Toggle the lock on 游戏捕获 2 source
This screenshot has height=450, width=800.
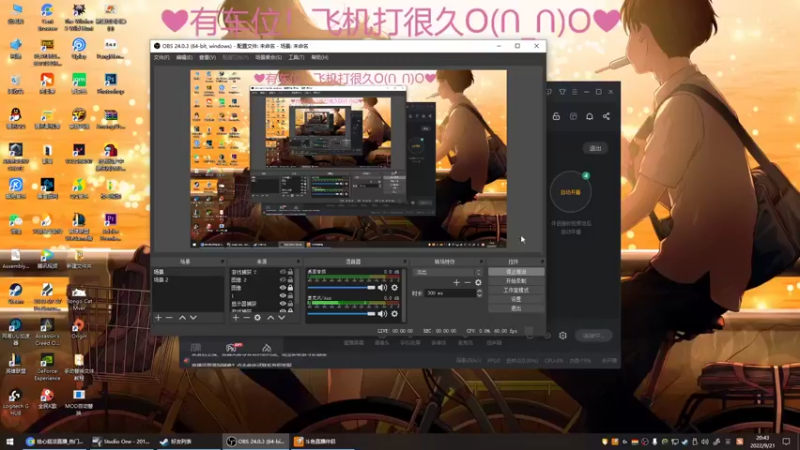(x=290, y=272)
